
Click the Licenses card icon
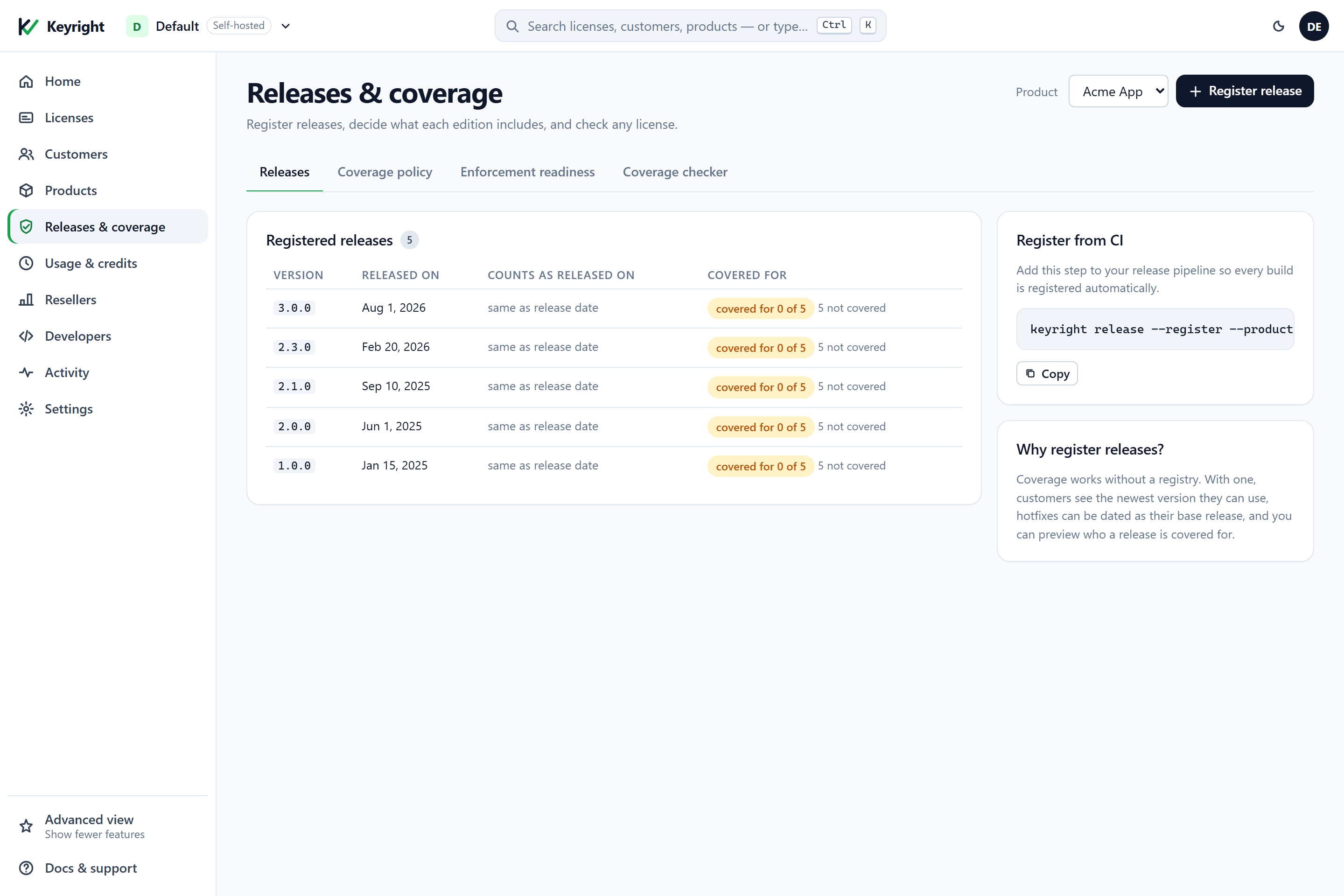(26, 118)
